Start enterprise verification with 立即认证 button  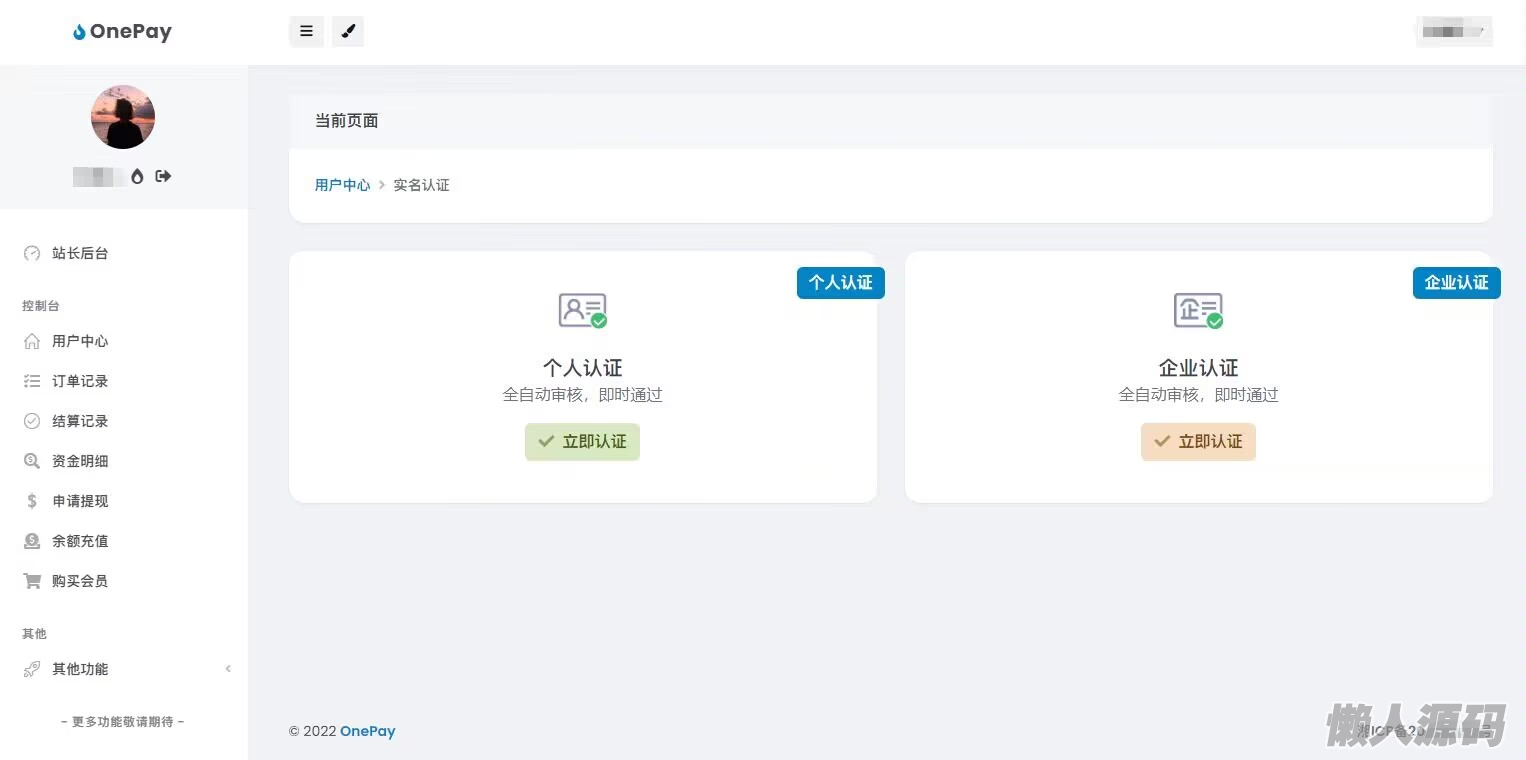pos(1199,442)
